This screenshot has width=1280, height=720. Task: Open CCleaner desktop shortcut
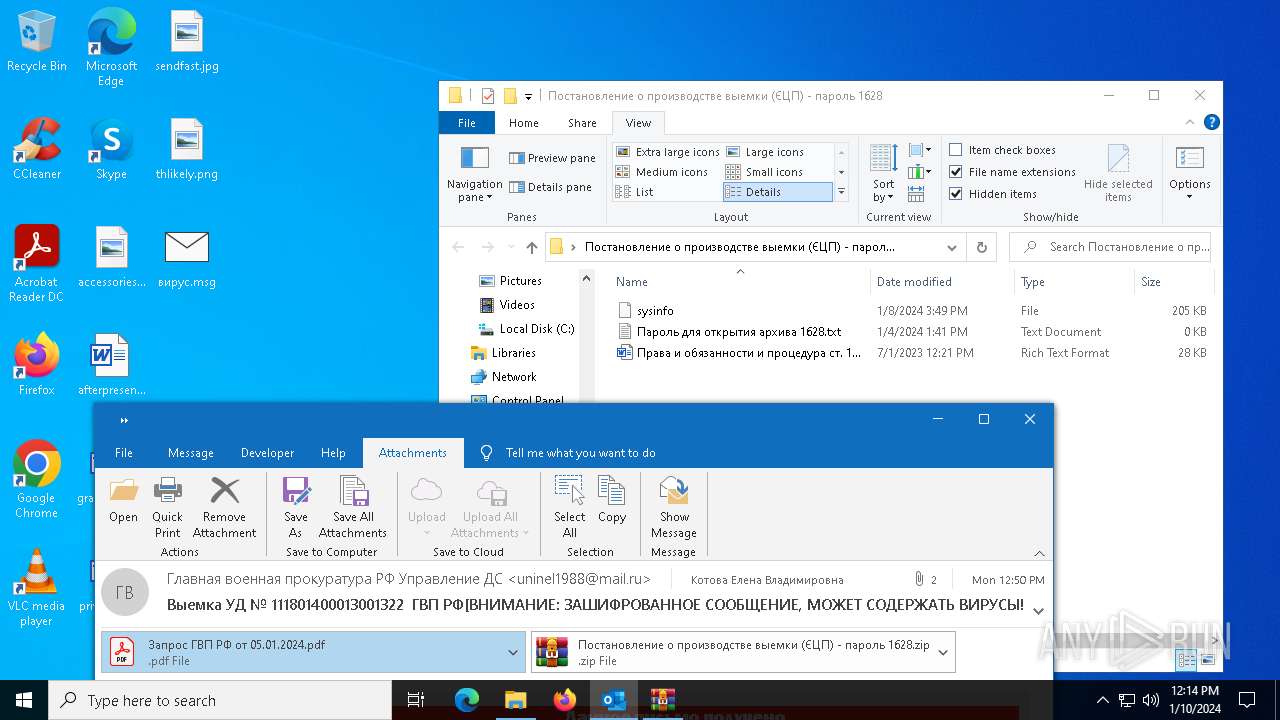click(37, 149)
